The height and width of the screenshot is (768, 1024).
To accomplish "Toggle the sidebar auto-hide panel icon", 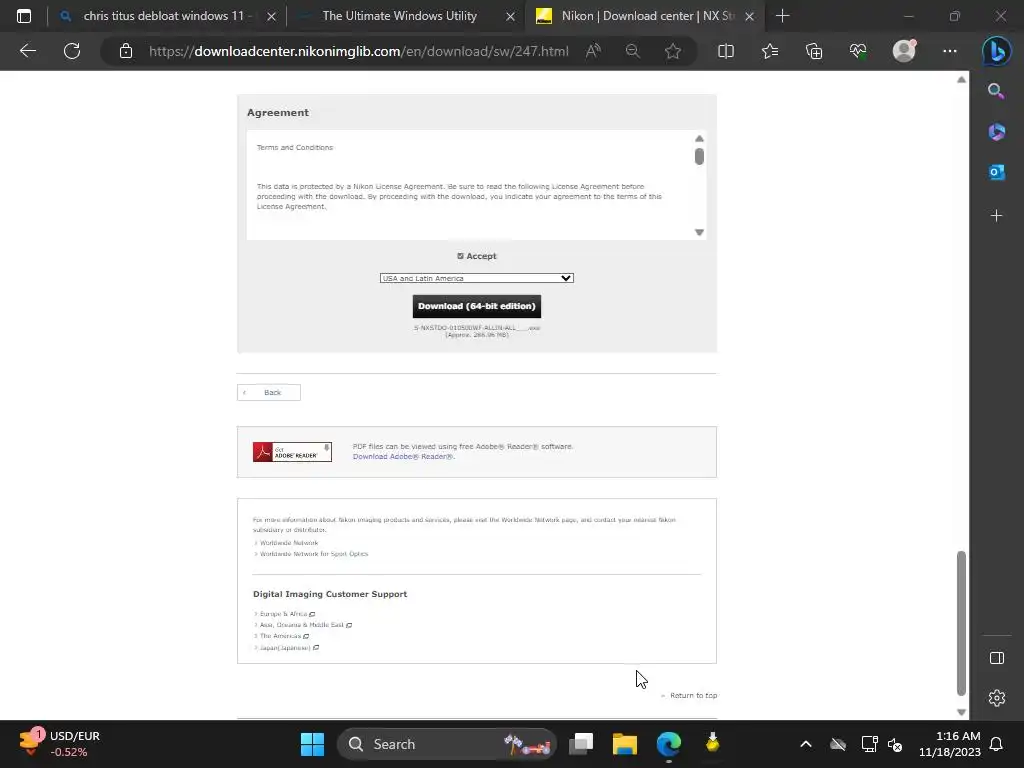I will (x=997, y=658).
